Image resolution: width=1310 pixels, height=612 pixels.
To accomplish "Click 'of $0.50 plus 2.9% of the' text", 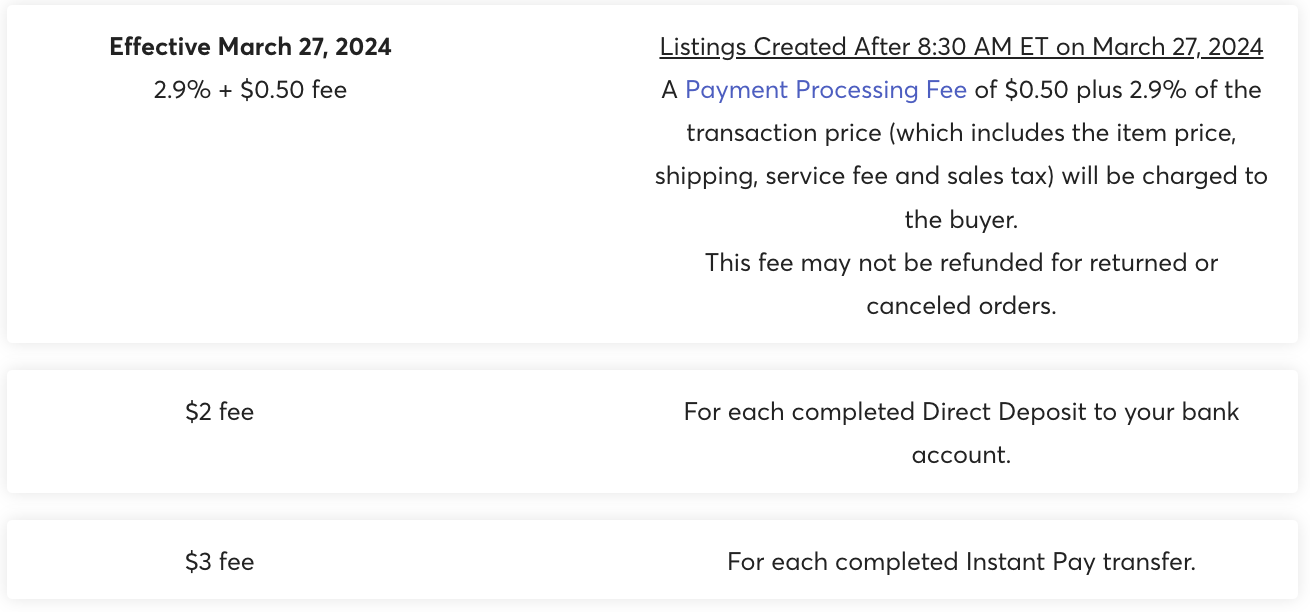I will pos(1118,90).
